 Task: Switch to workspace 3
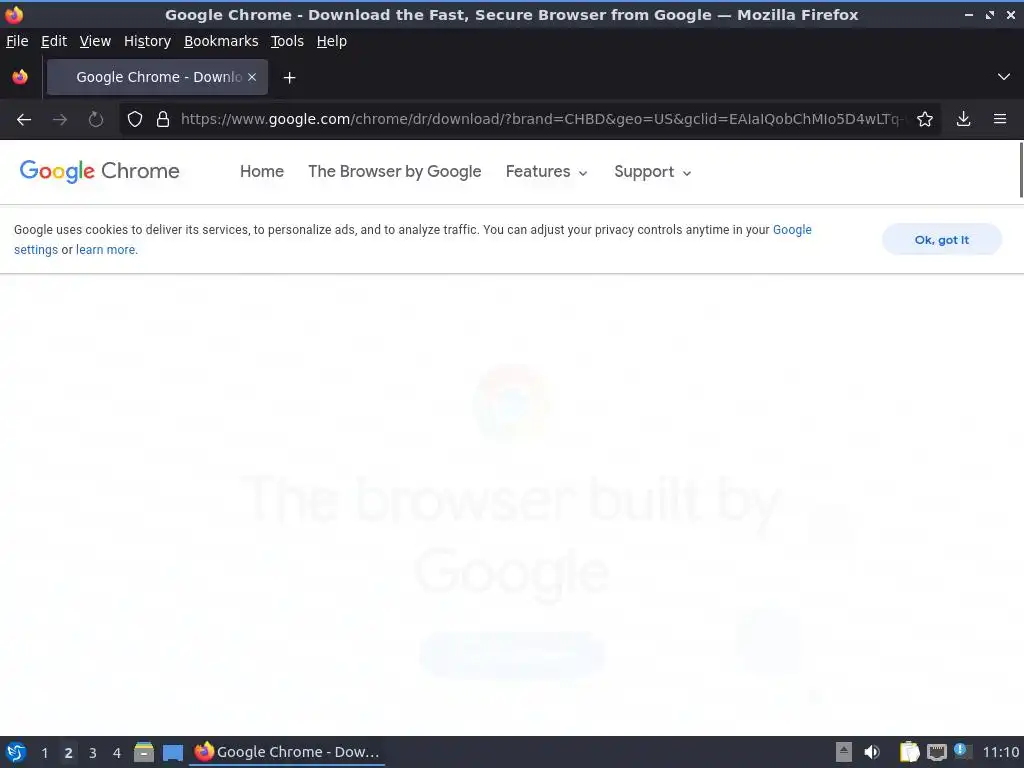click(x=93, y=753)
